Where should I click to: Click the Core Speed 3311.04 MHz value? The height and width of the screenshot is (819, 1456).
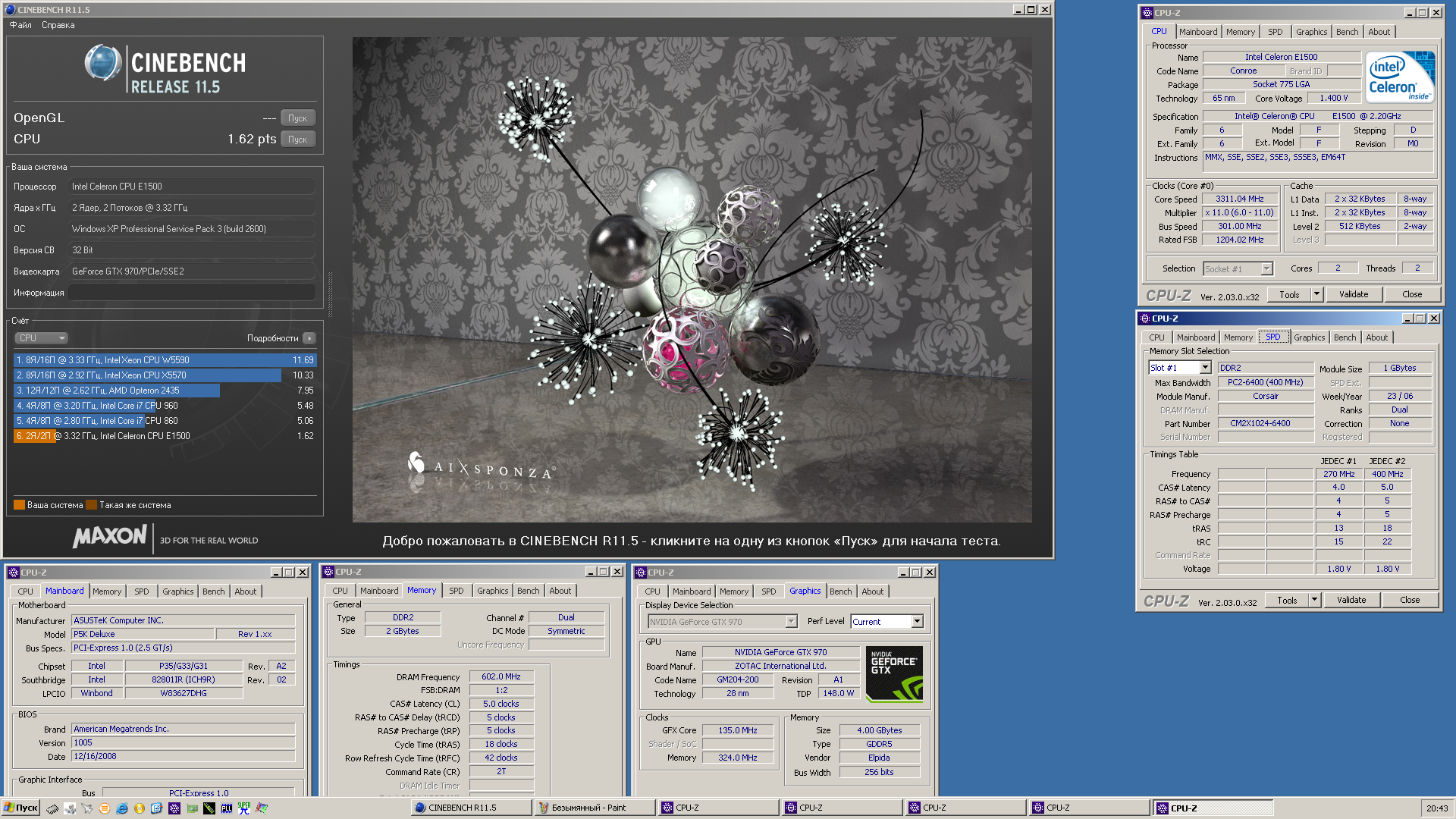(x=1240, y=199)
